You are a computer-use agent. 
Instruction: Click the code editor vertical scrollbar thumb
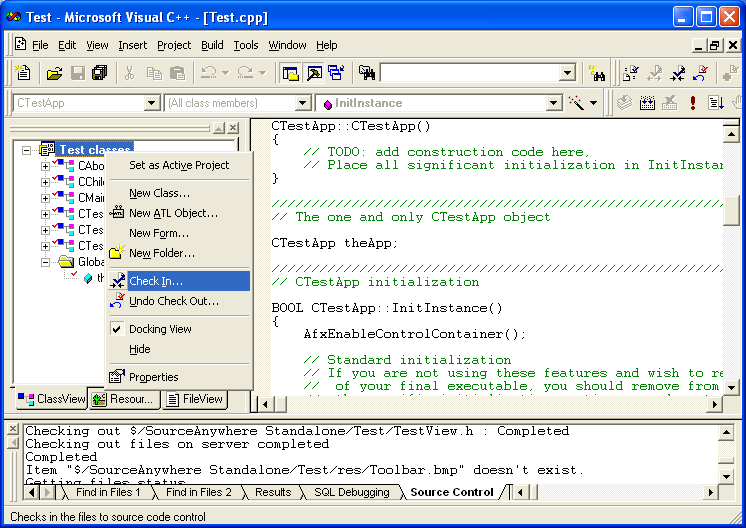point(731,209)
